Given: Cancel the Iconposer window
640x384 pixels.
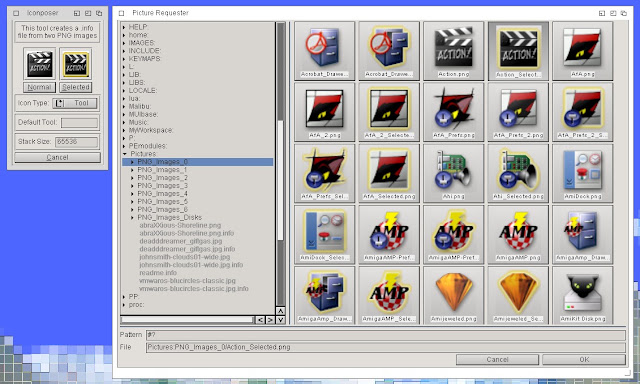Looking at the screenshot, I should (58, 157).
